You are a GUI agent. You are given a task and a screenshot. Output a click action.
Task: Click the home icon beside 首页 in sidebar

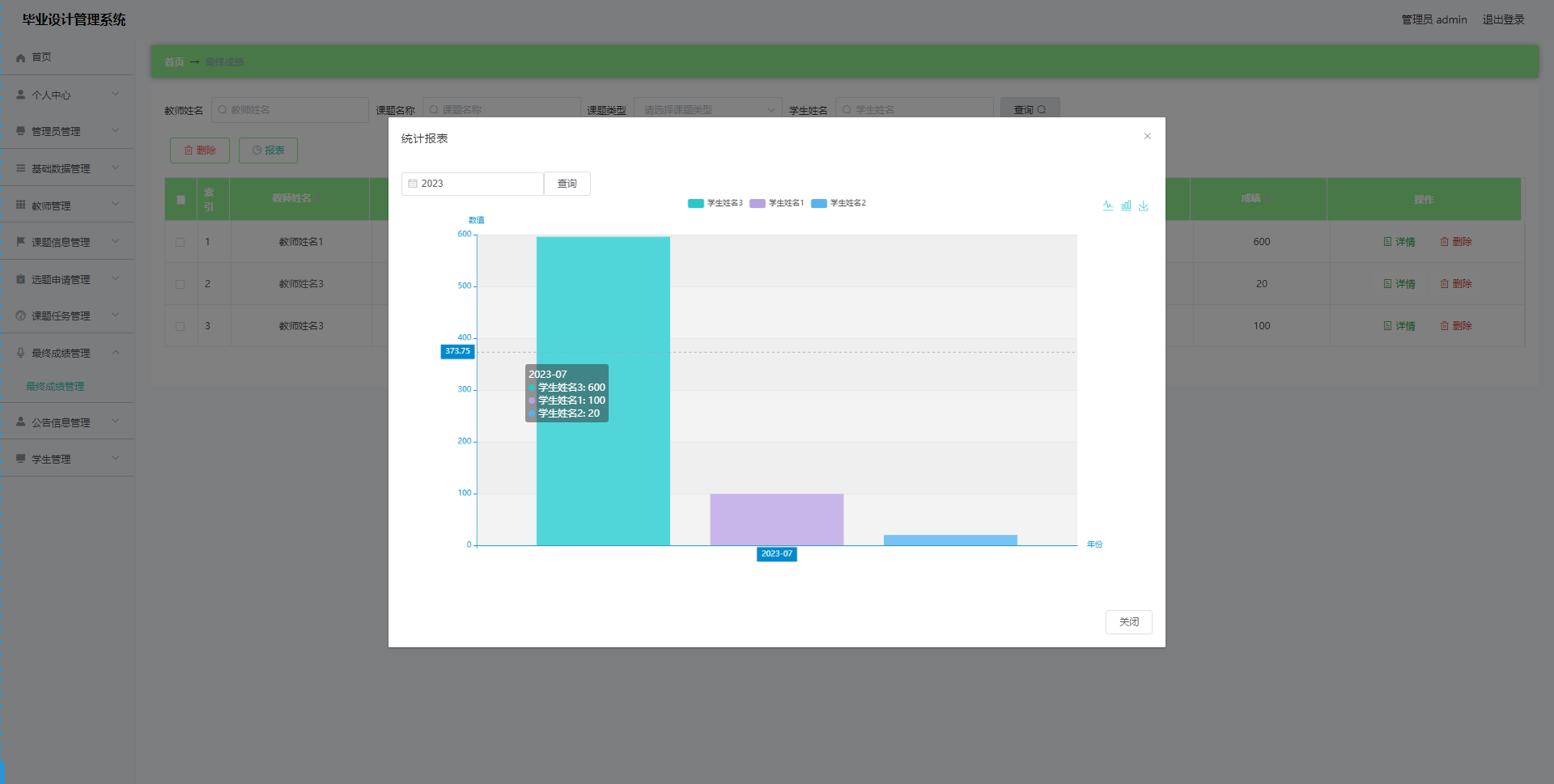[x=20, y=57]
